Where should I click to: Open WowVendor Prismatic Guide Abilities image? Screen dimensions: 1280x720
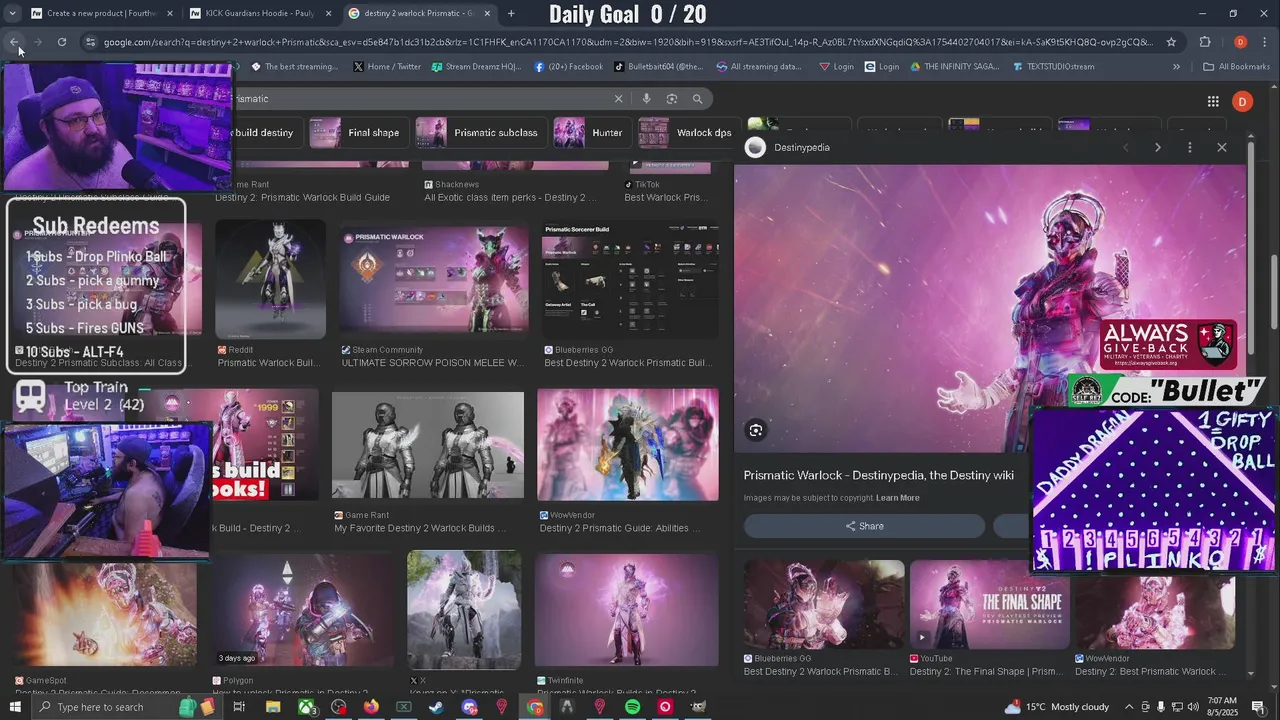pyautogui.click(x=627, y=445)
